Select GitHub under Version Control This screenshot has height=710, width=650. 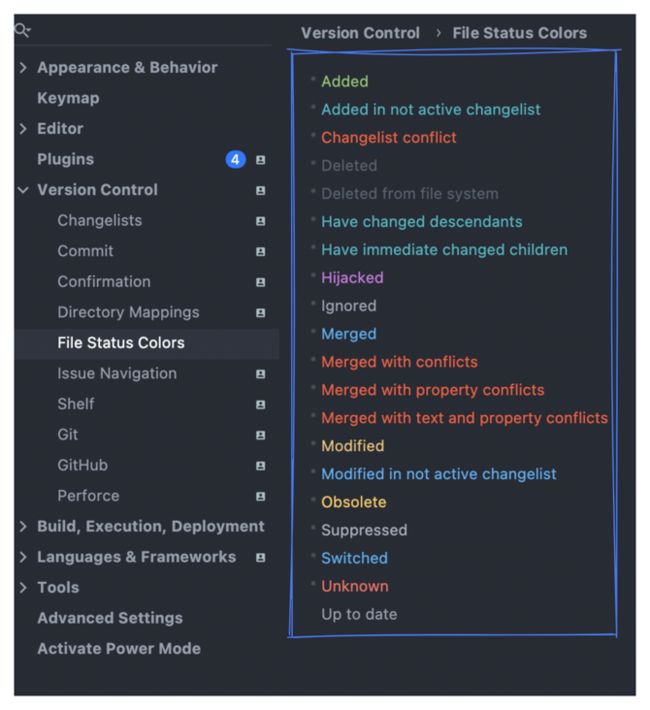82,465
